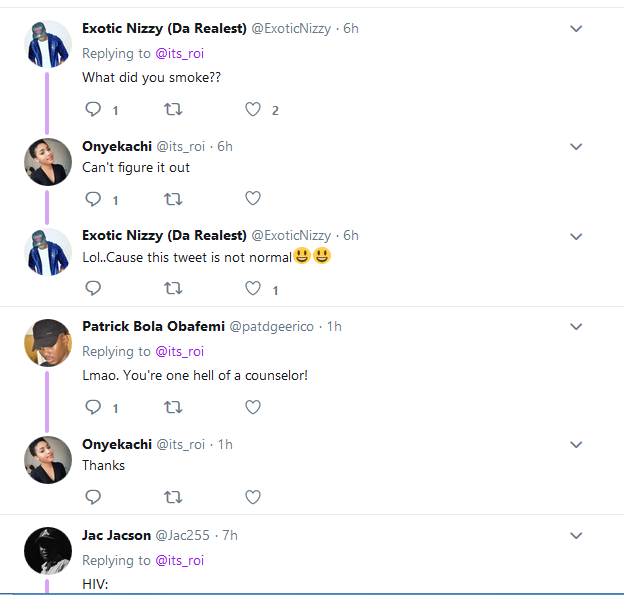This screenshot has height=595, width=624.
Task: Reply to Patrick Bola Obafemi's tweet
Action: tap(94, 407)
